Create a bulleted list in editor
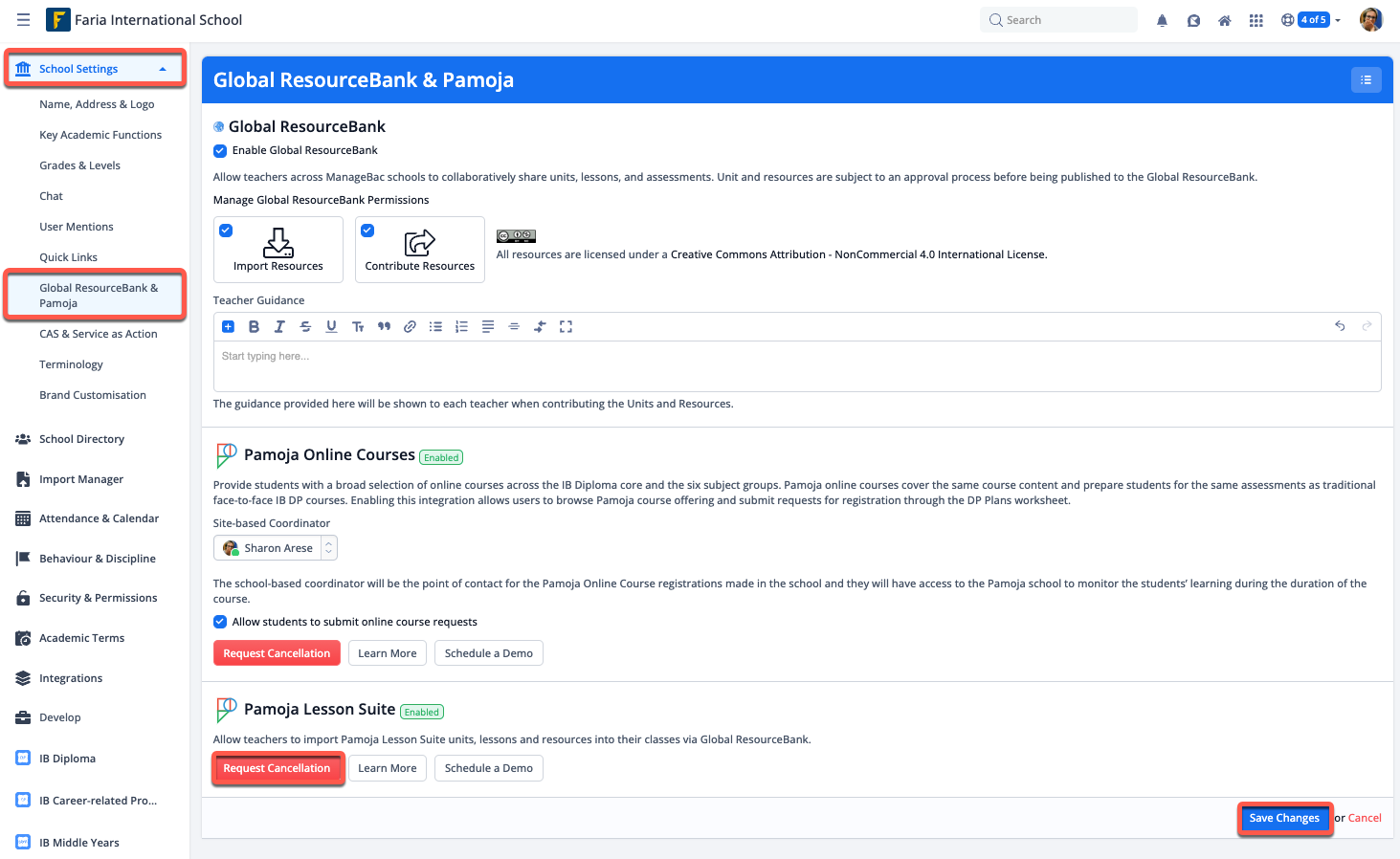This screenshot has height=859, width=1400. pyautogui.click(x=435, y=326)
